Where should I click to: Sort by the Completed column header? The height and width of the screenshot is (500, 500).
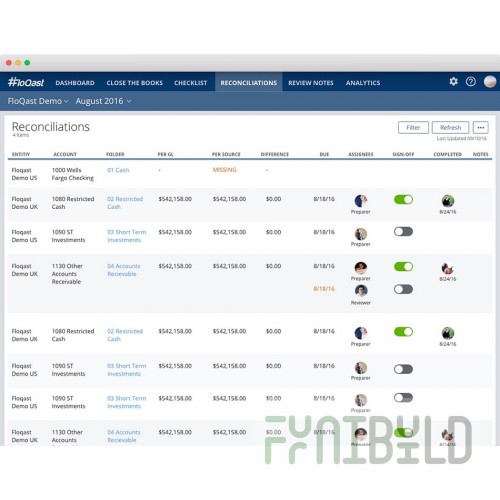coord(447,154)
